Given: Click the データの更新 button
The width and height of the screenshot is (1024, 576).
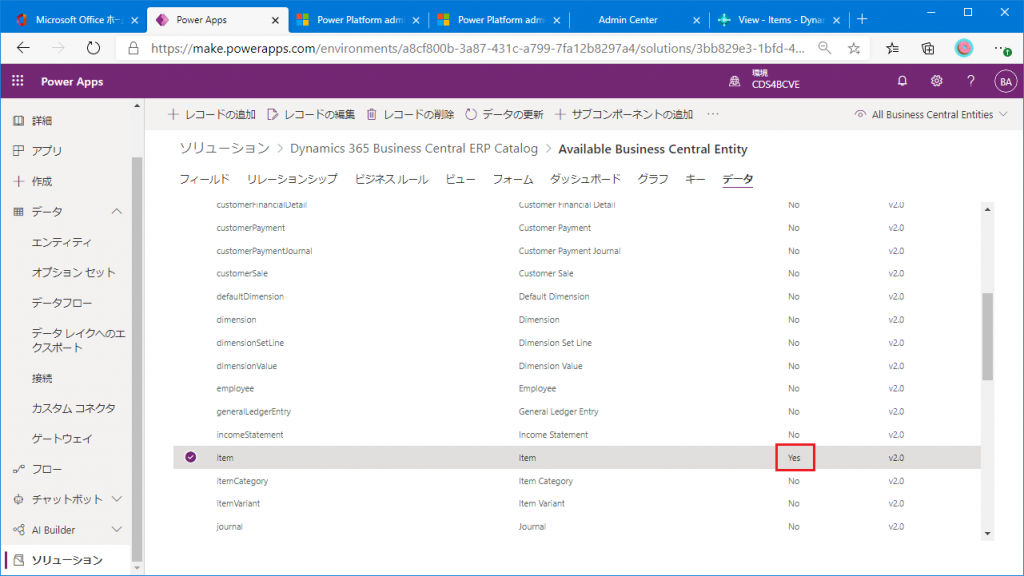Looking at the screenshot, I should click(504, 114).
